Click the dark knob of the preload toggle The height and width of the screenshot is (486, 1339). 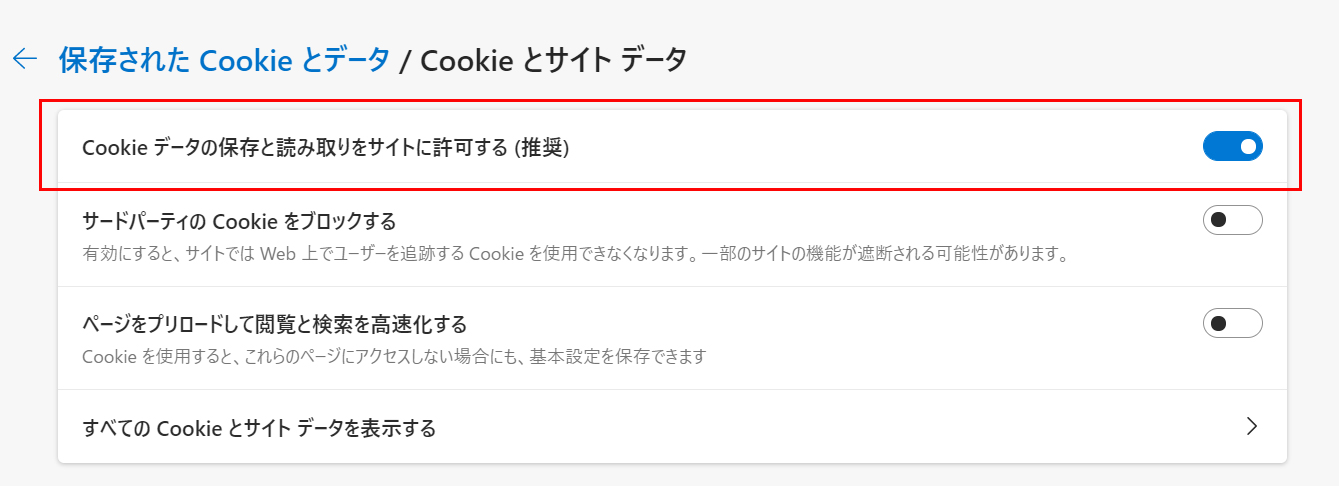click(1218, 324)
